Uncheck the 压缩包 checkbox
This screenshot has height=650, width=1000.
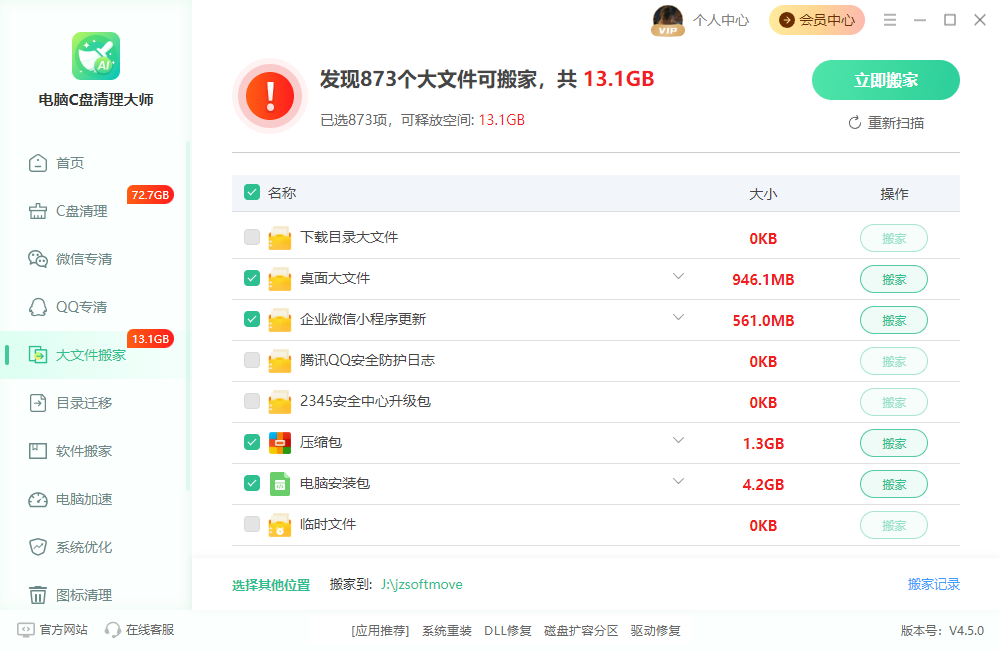pyautogui.click(x=252, y=442)
